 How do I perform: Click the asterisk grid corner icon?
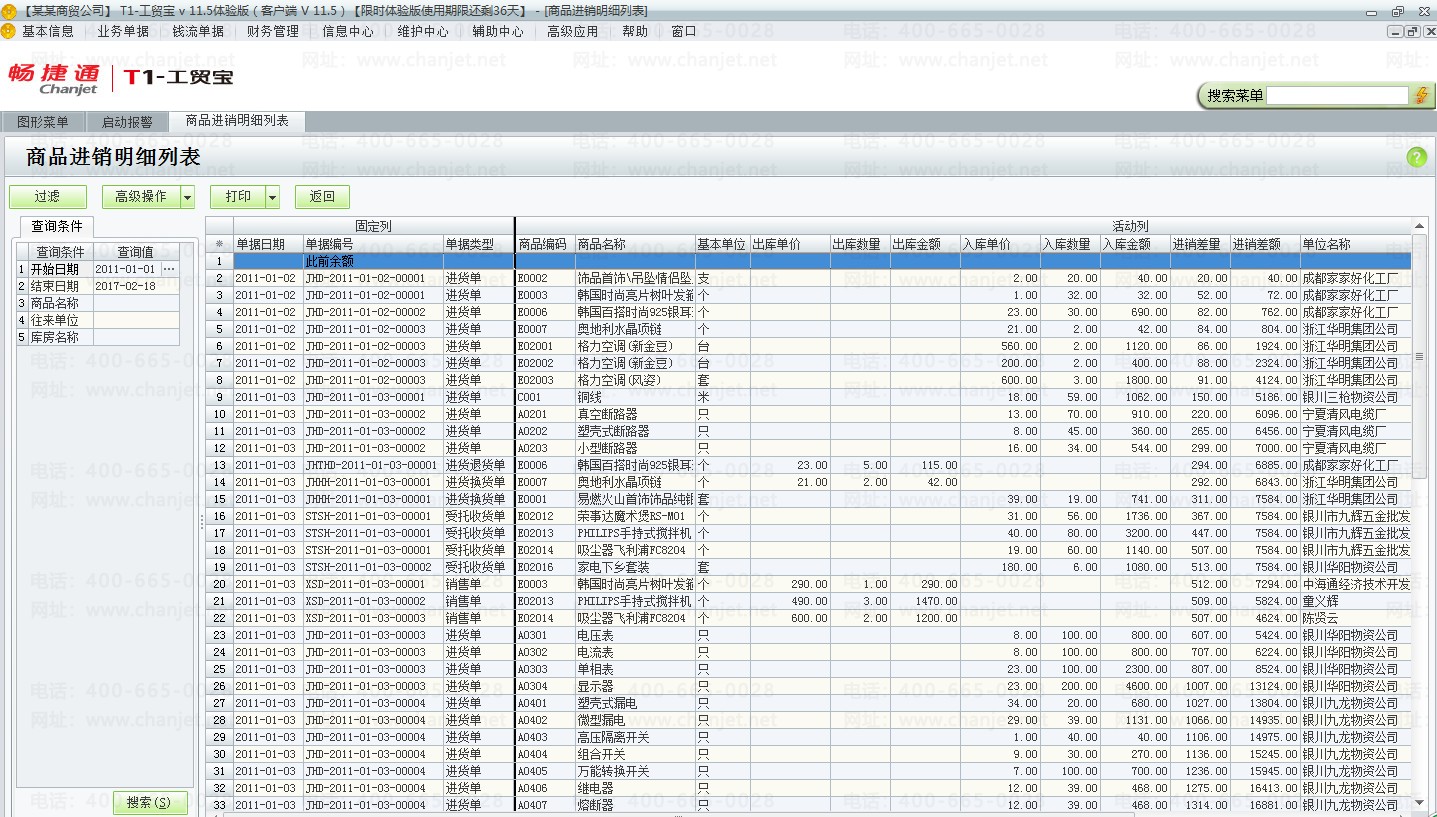click(x=219, y=244)
